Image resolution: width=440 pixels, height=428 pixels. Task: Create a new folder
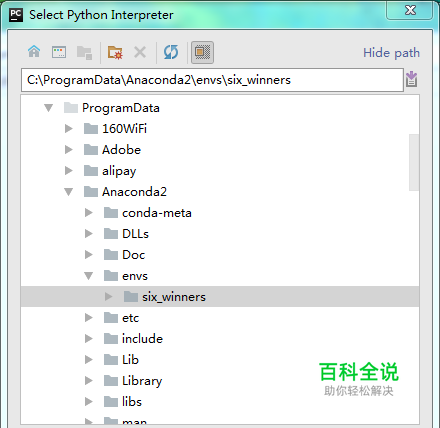pos(115,53)
